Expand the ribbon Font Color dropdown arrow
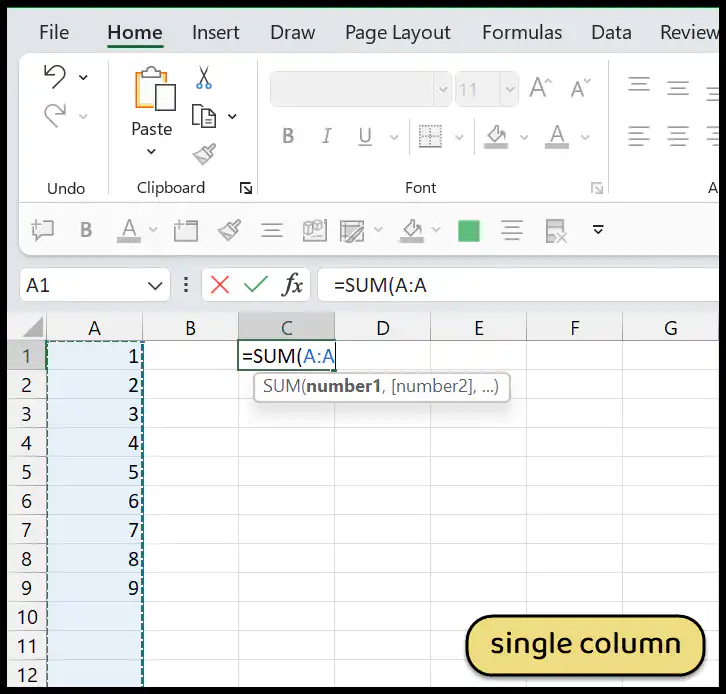This screenshot has width=726, height=694. (585, 137)
